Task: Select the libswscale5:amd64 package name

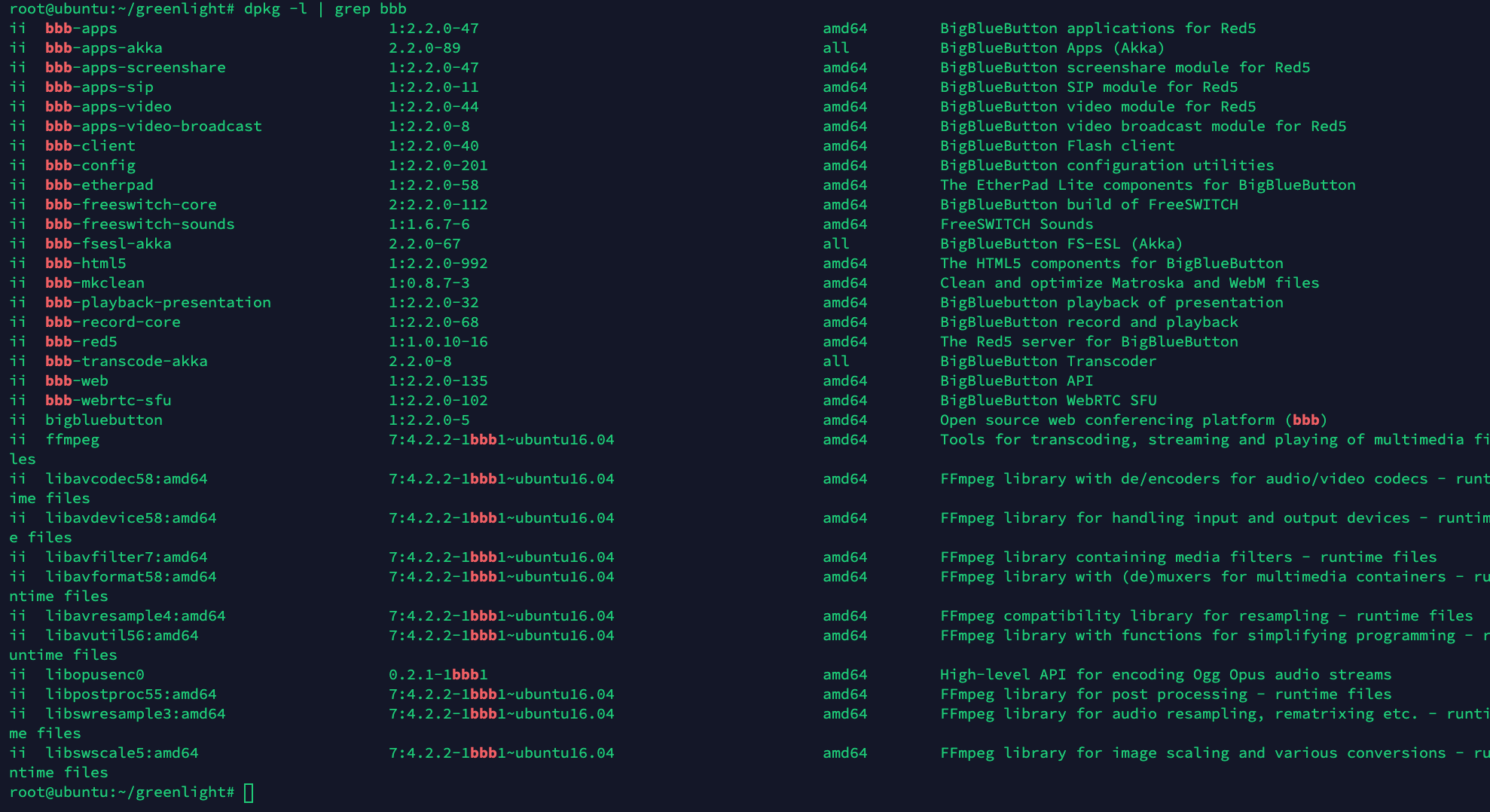Action: coord(122,753)
